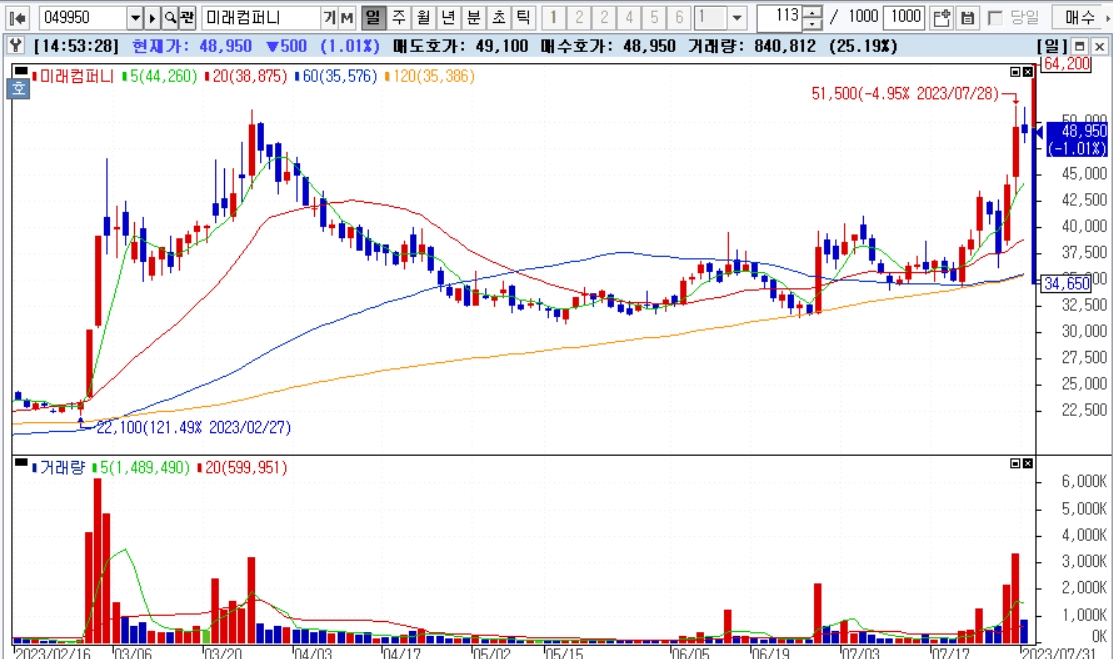Increase candle count with up stepper
Viewport: 1113px width, 659px height.
(x=813, y=12)
